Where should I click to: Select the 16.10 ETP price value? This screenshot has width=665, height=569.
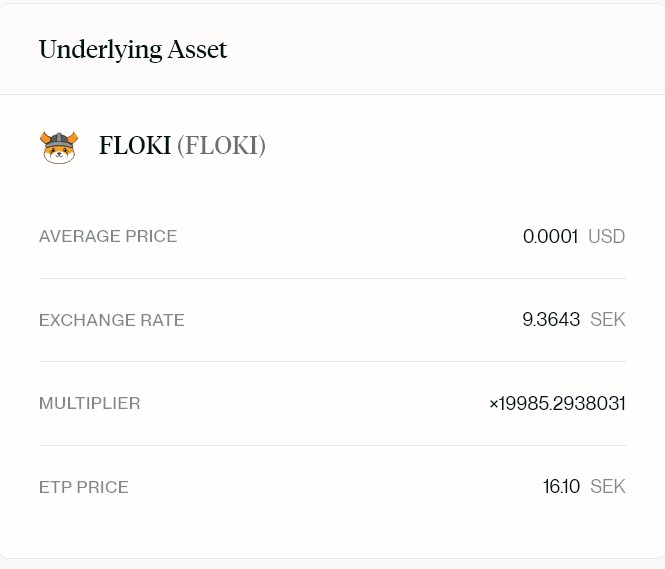click(561, 487)
